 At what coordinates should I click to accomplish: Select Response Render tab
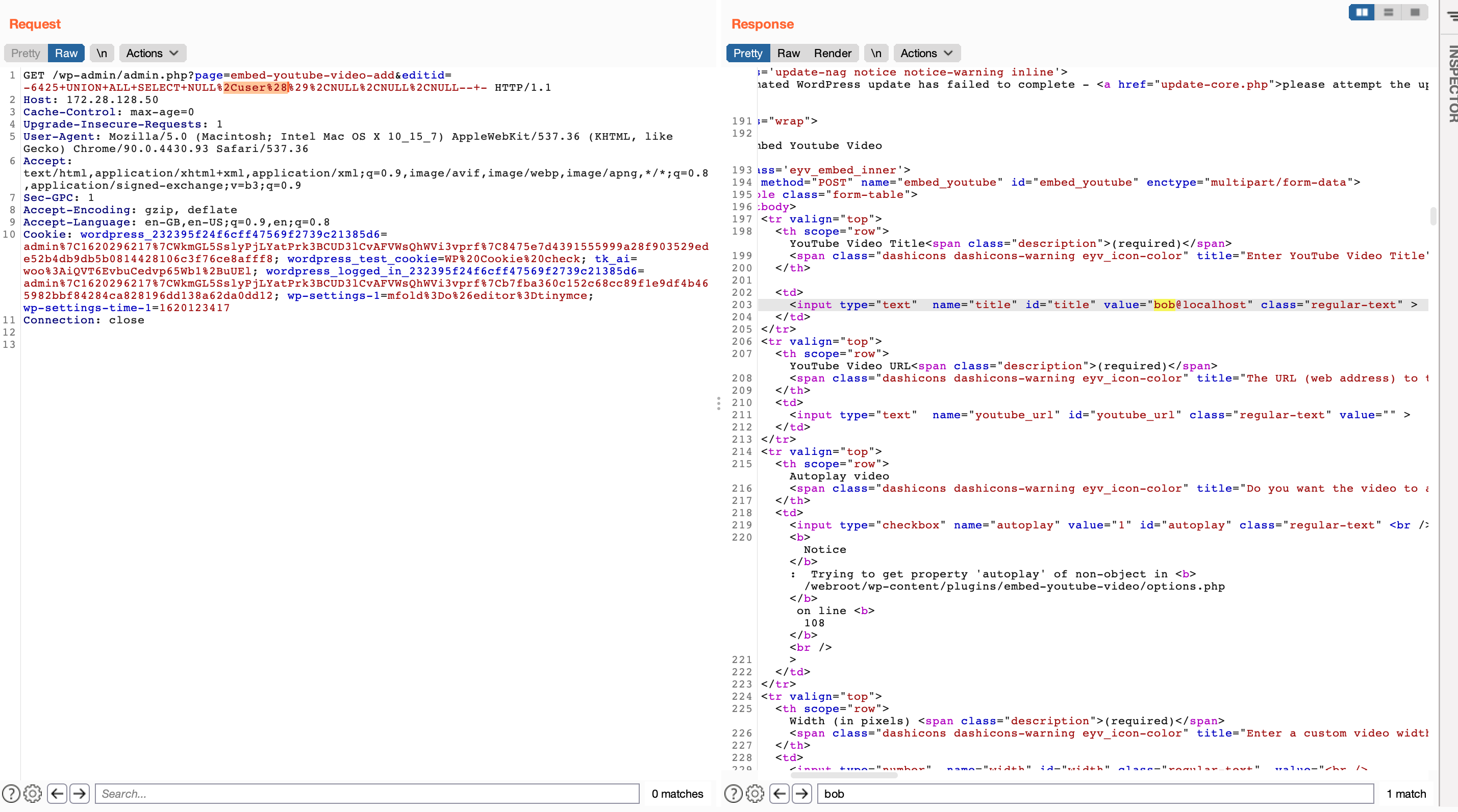pos(833,53)
